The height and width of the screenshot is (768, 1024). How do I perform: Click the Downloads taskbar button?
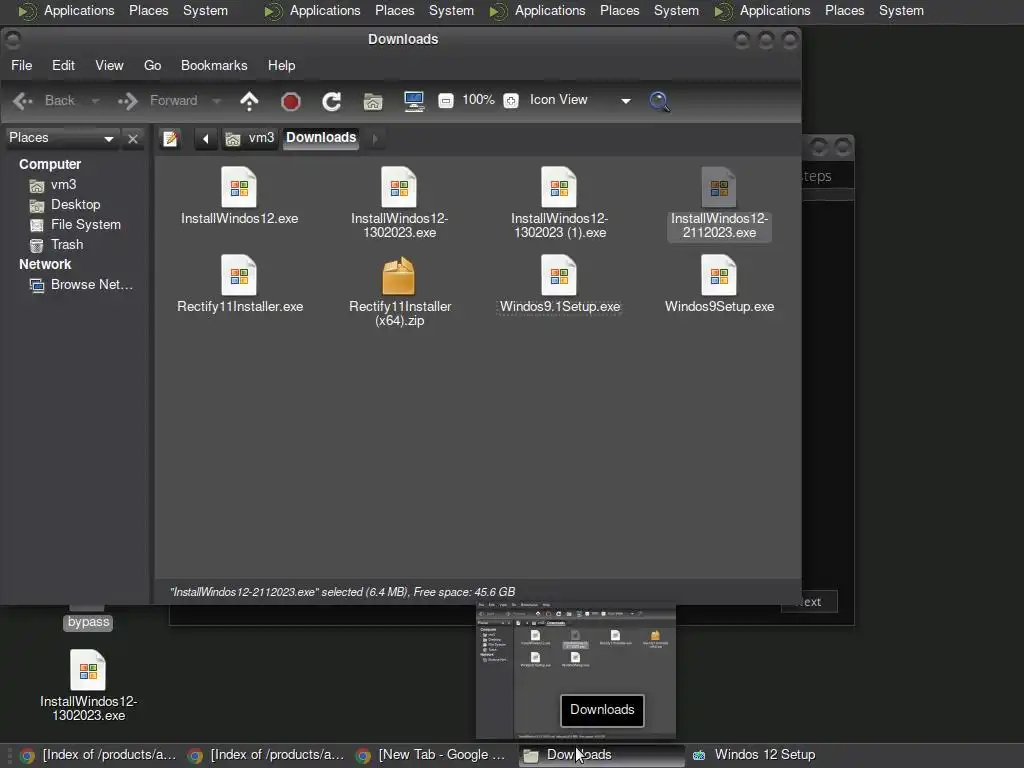tap(601, 755)
